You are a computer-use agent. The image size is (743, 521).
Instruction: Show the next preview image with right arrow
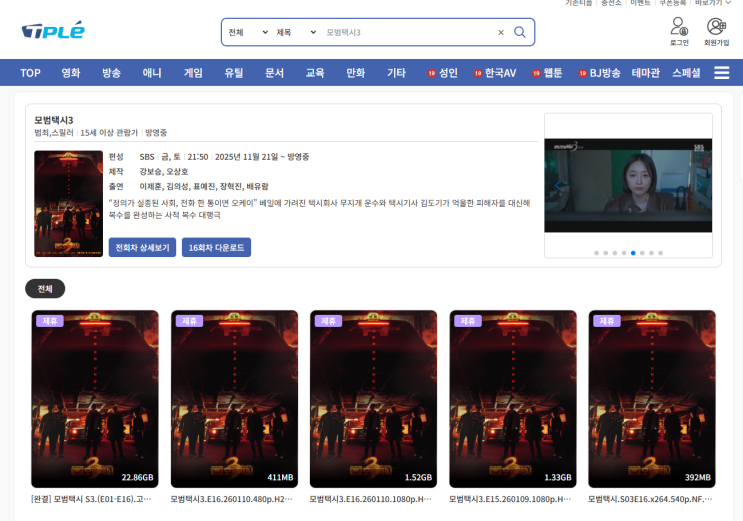699,185
